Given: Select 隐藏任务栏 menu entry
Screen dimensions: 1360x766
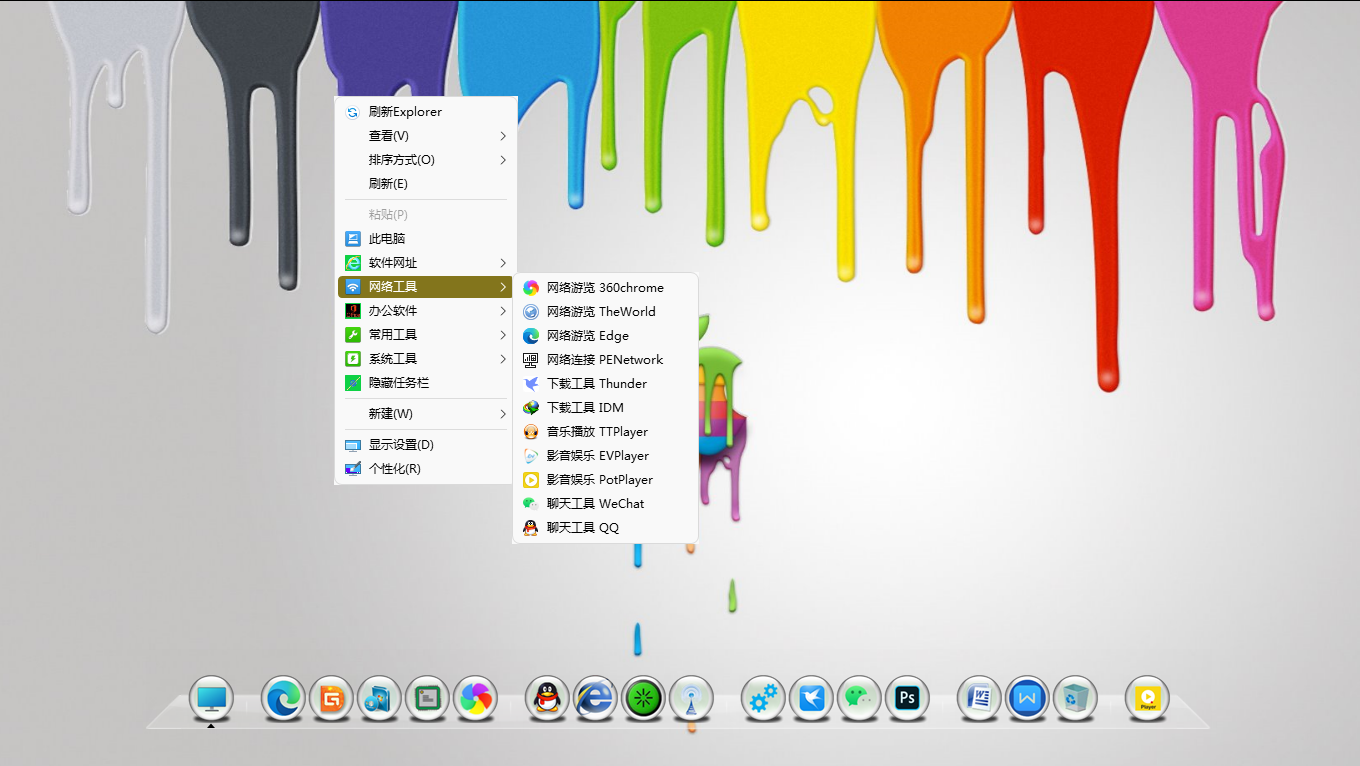Looking at the screenshot, I should pos(425,383).
